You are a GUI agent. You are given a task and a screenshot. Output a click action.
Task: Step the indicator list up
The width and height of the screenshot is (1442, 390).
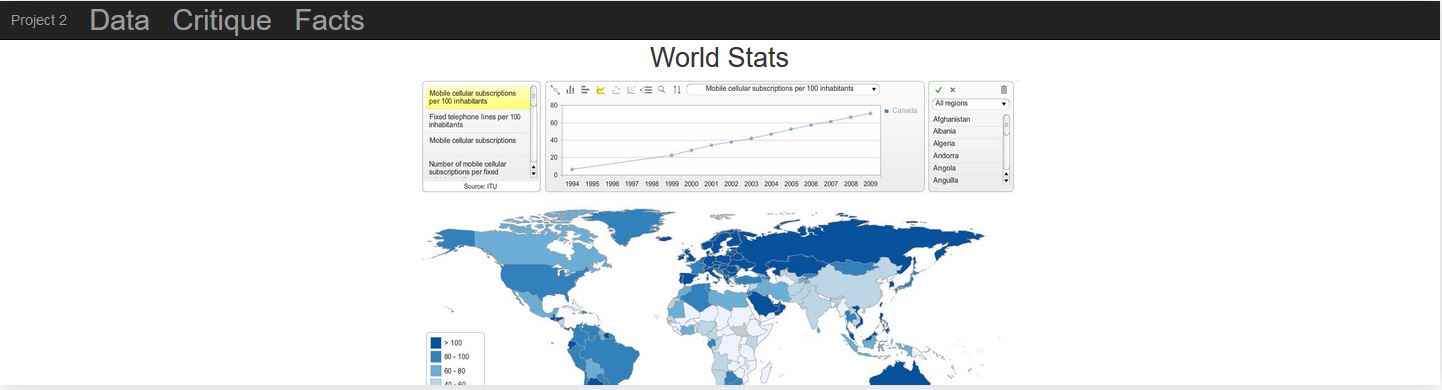pos(533,167)
